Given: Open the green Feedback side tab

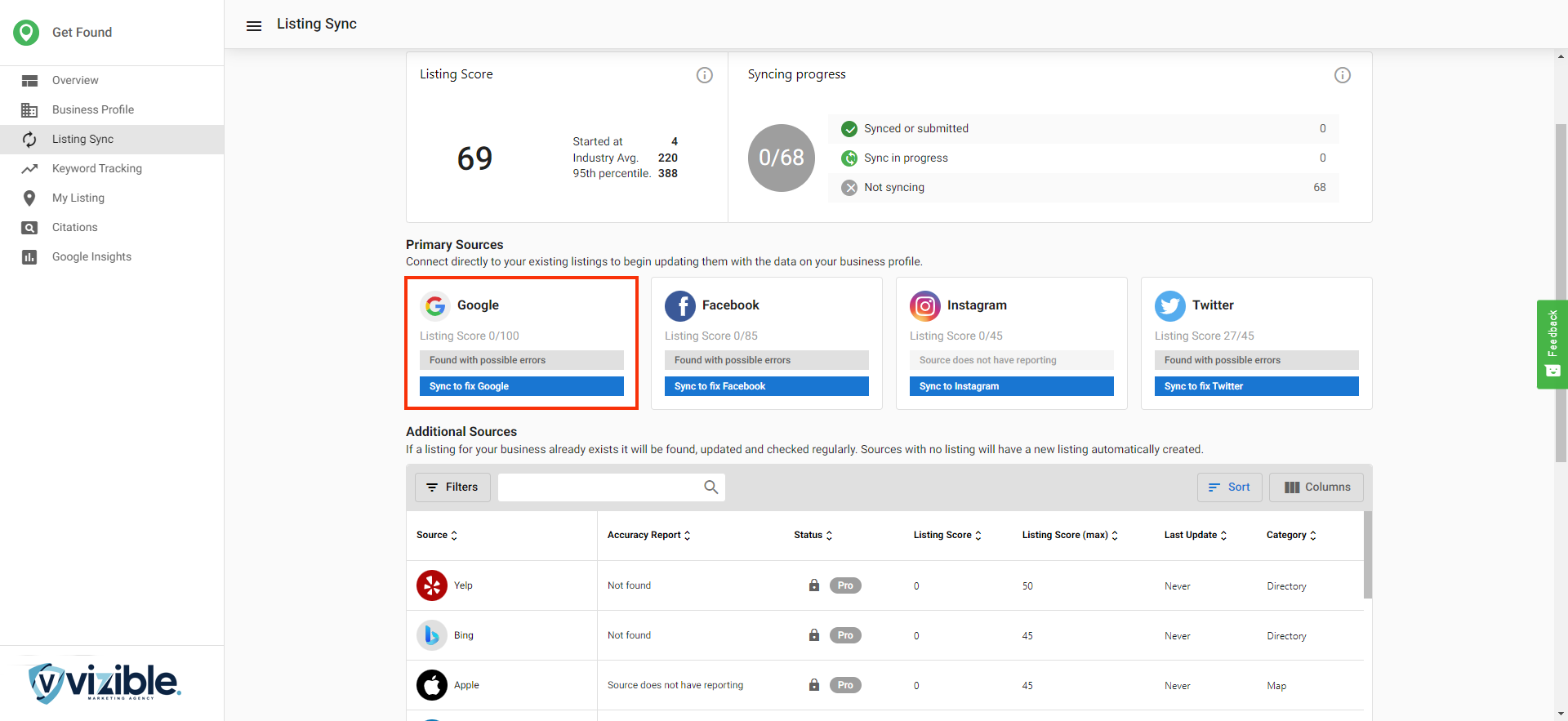Looking at the screenshot, I should [1552, 344].
